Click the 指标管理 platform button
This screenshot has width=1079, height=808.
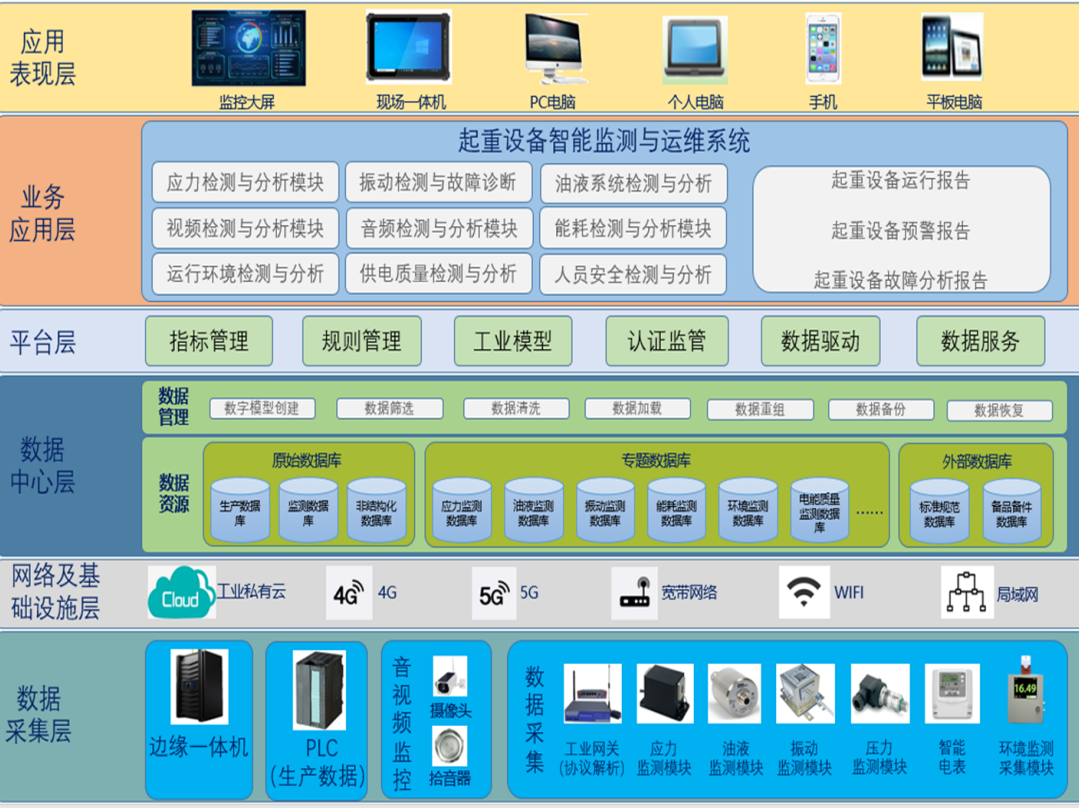coord(209,342)
